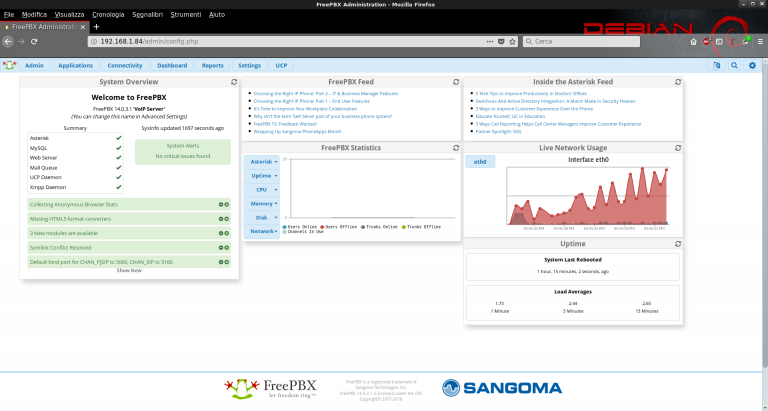
Task: Open the Settings menu
Action: tap(250, 65)
